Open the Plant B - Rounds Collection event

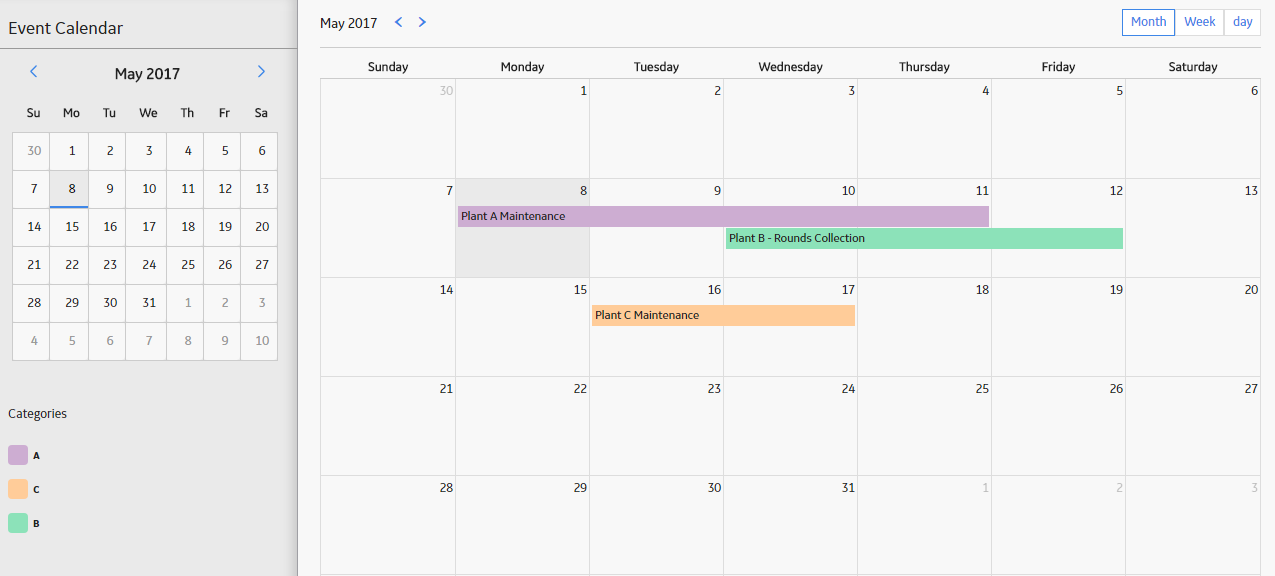(924, 238)
